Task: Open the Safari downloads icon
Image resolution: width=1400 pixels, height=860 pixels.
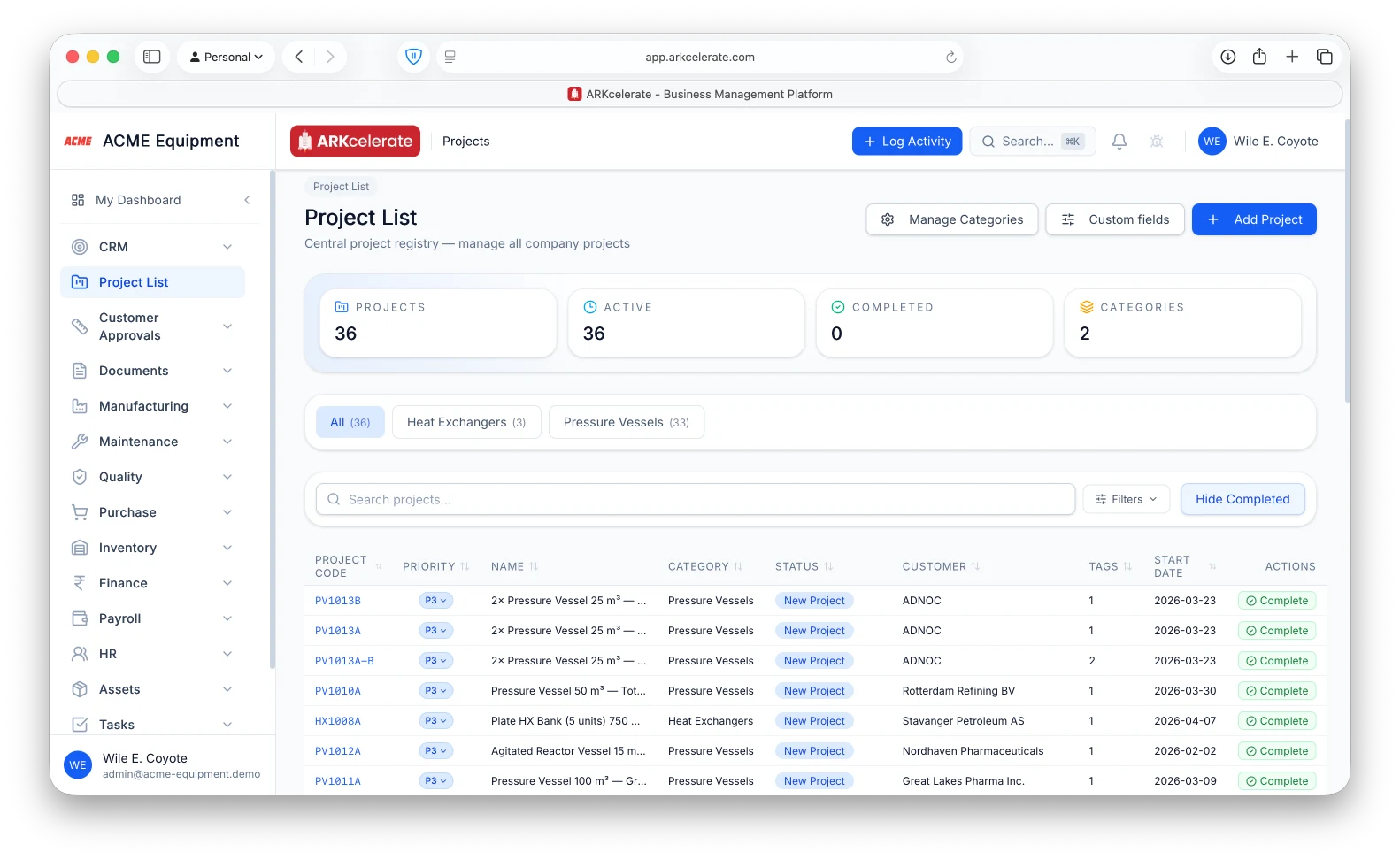Action: pyautogui.click(x=1228, y=57)
